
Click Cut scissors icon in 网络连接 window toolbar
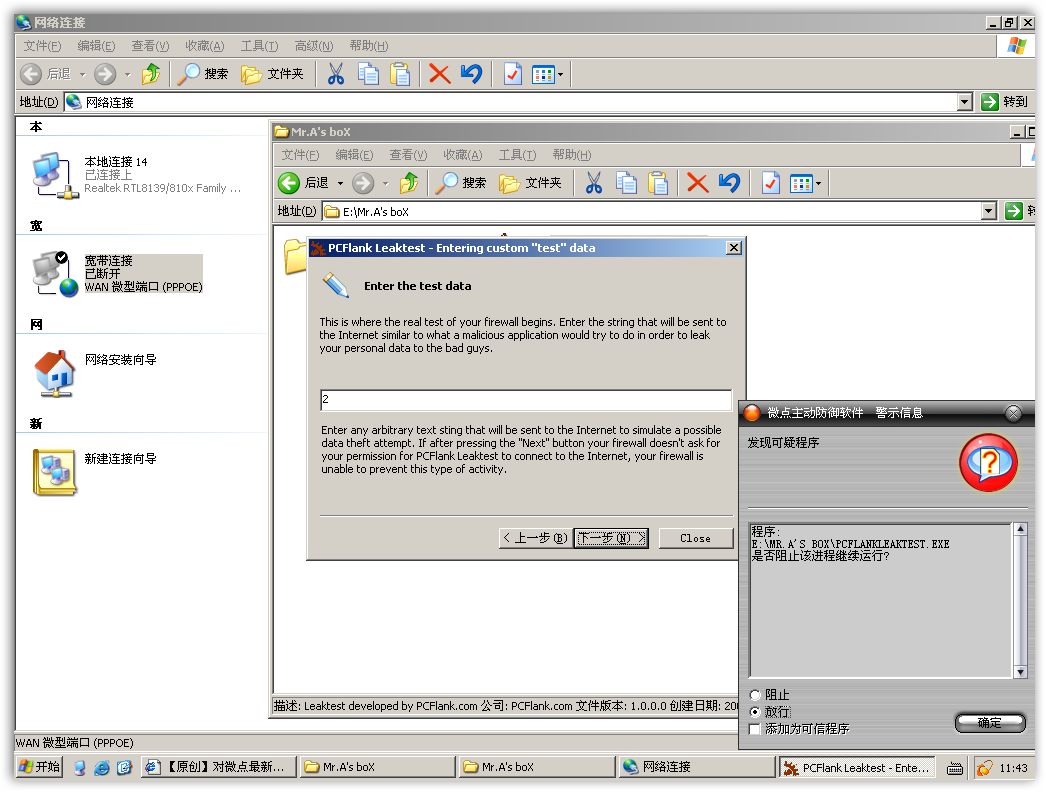click(336, 74)
